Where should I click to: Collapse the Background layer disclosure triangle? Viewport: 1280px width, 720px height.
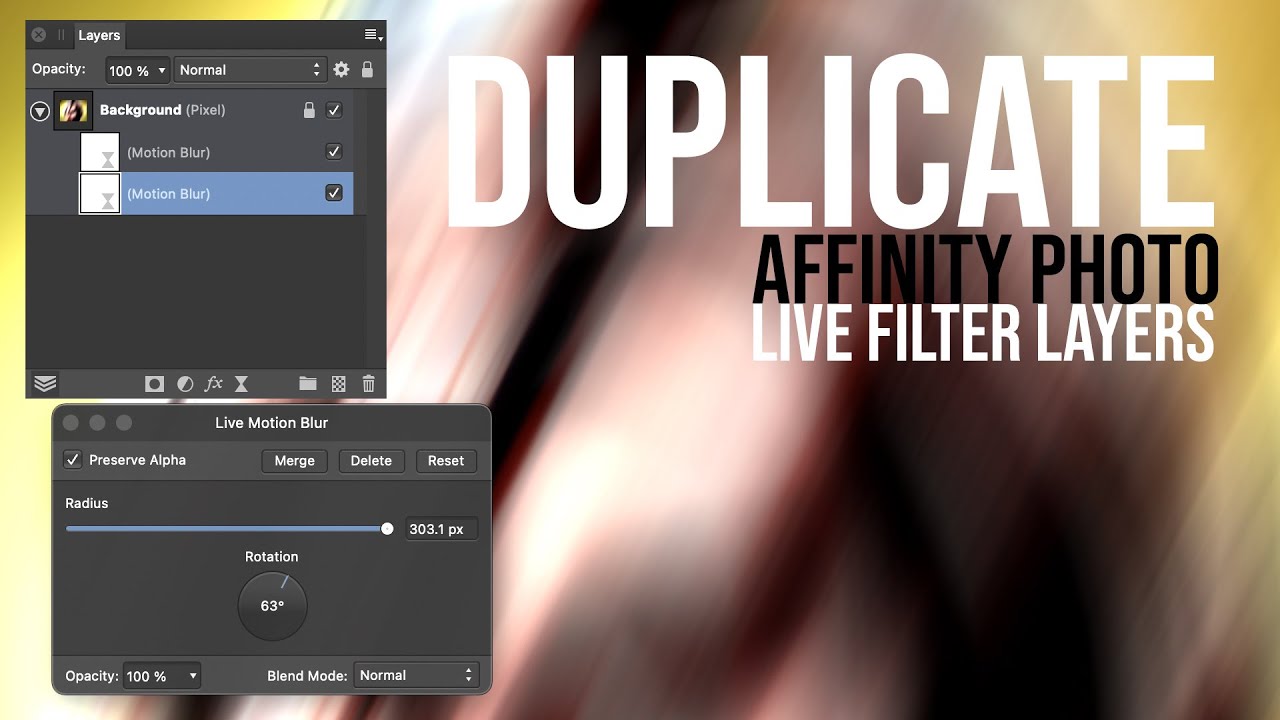tap(40, 111)
